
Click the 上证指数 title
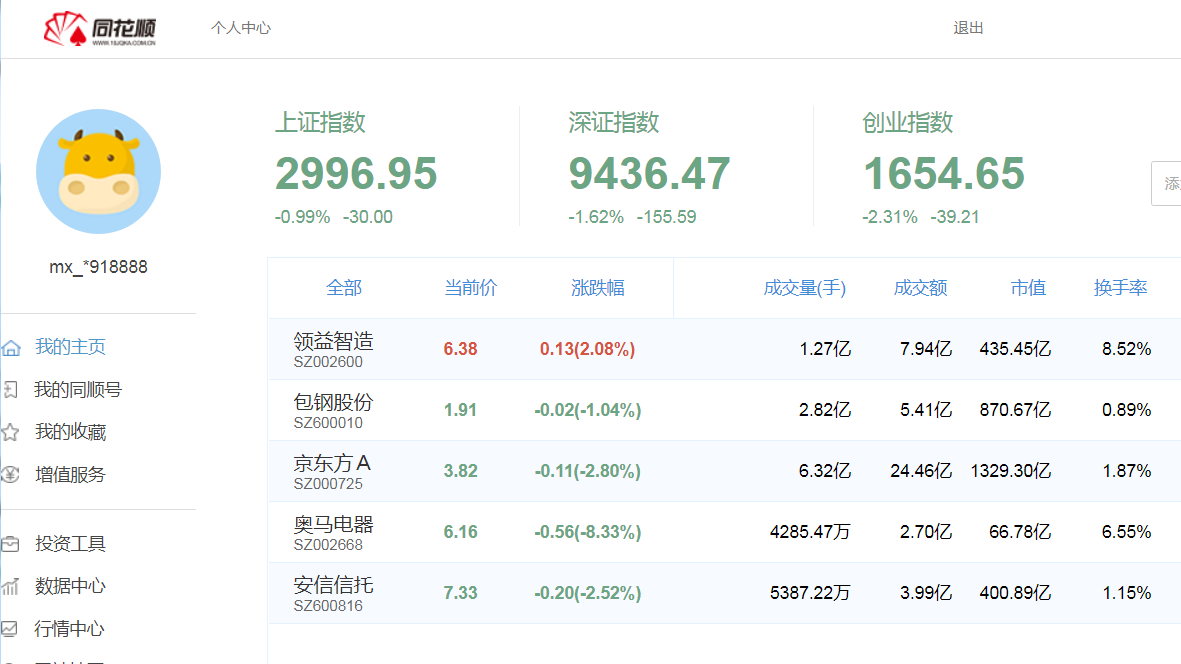coord(320,122)
